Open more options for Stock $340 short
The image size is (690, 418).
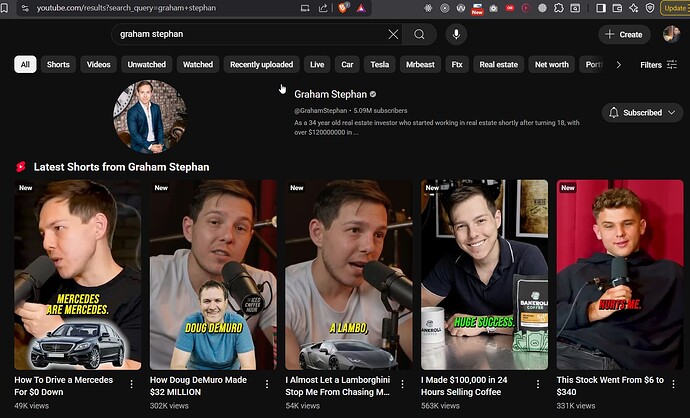(x=673, y=384)
